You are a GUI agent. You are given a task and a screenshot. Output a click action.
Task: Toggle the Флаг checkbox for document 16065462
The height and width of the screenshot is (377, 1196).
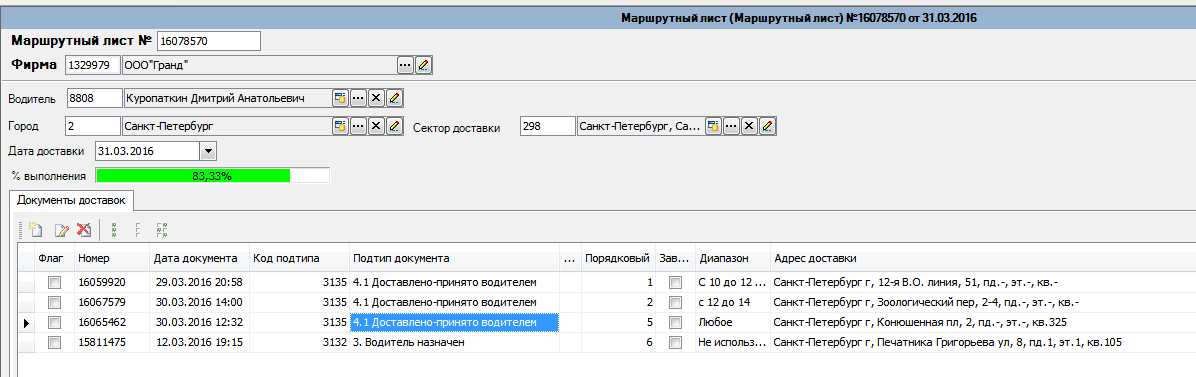tap(54, 323)
